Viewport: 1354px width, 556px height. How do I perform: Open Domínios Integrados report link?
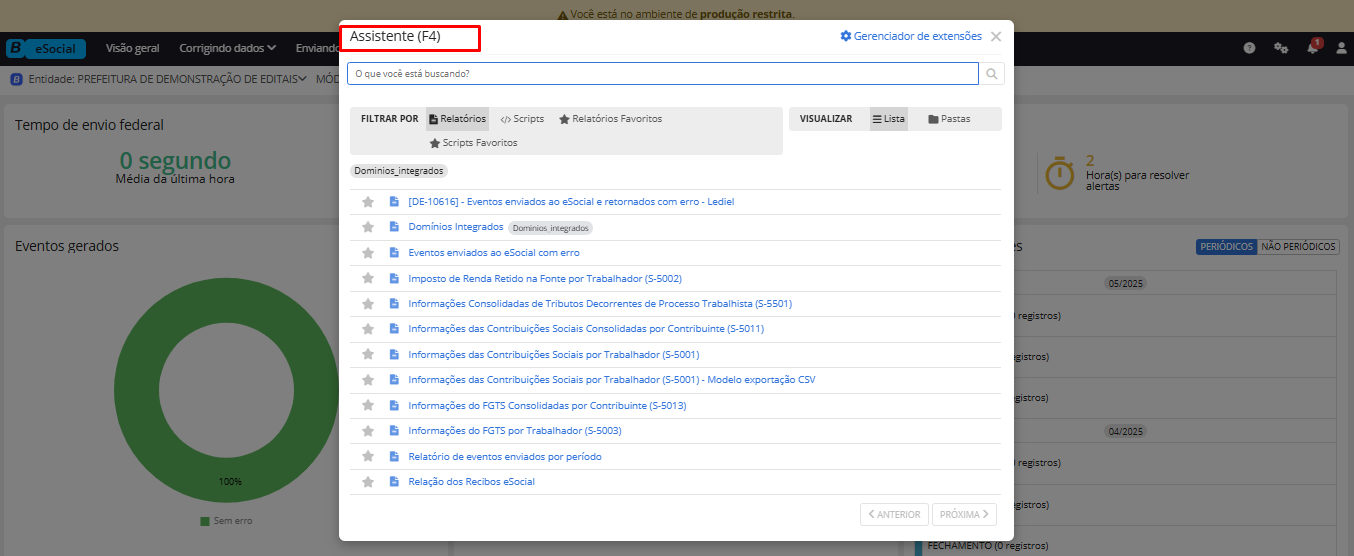[x=456, y=227]
